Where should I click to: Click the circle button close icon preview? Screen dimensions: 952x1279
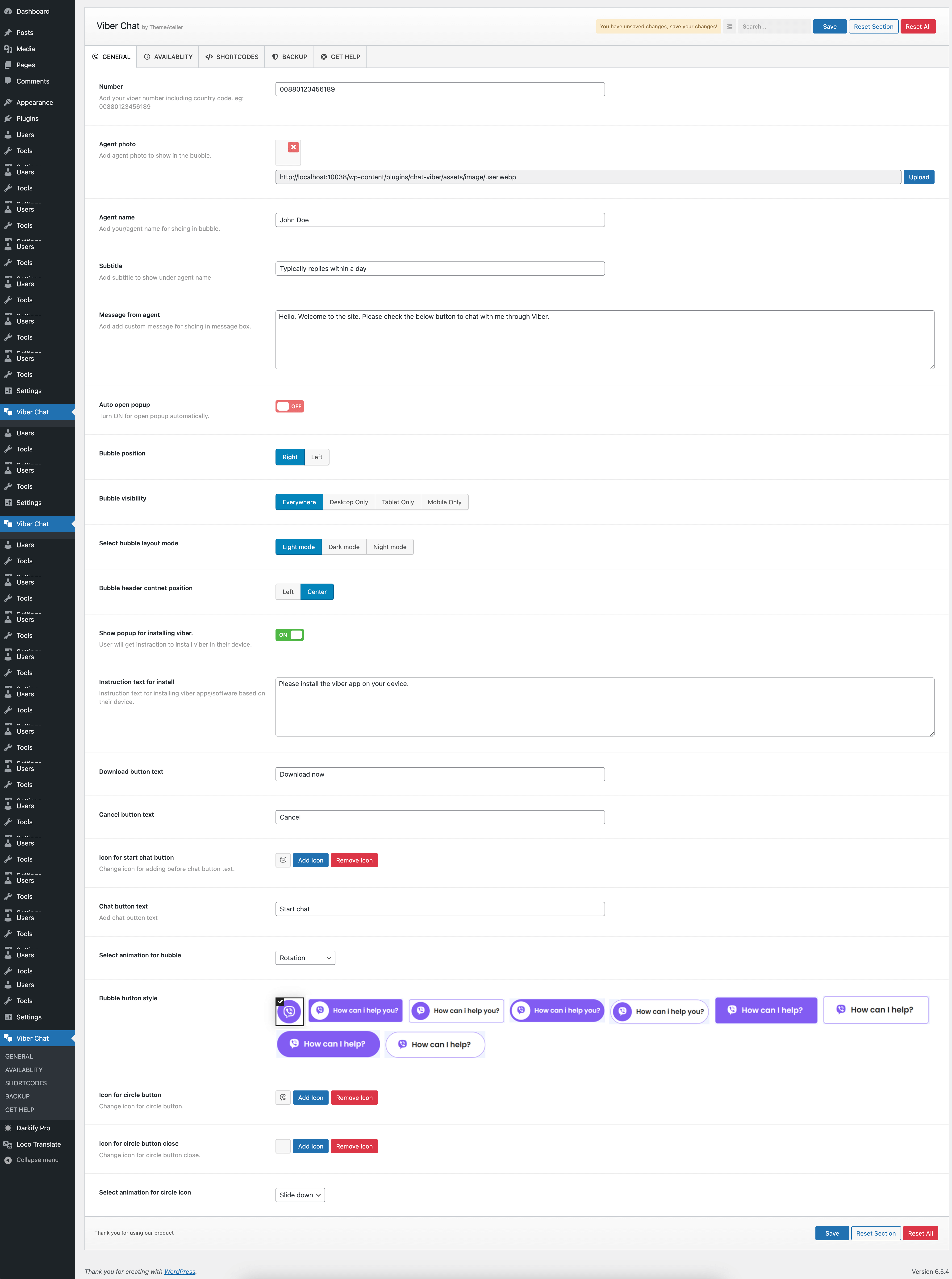(283, 1146)
